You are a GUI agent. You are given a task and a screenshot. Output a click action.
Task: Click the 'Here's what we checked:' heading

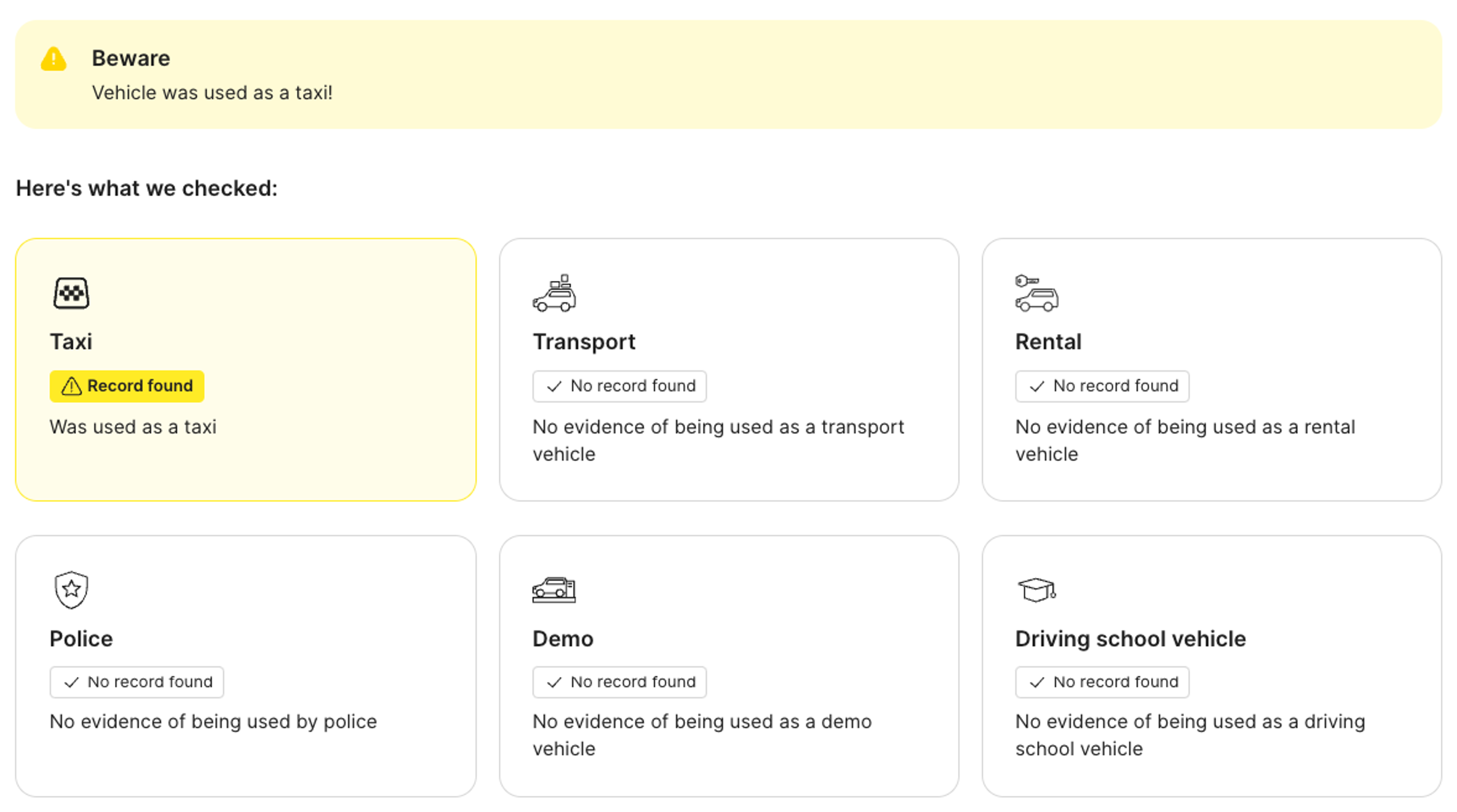pyautogui.click(x=146, y=188)
